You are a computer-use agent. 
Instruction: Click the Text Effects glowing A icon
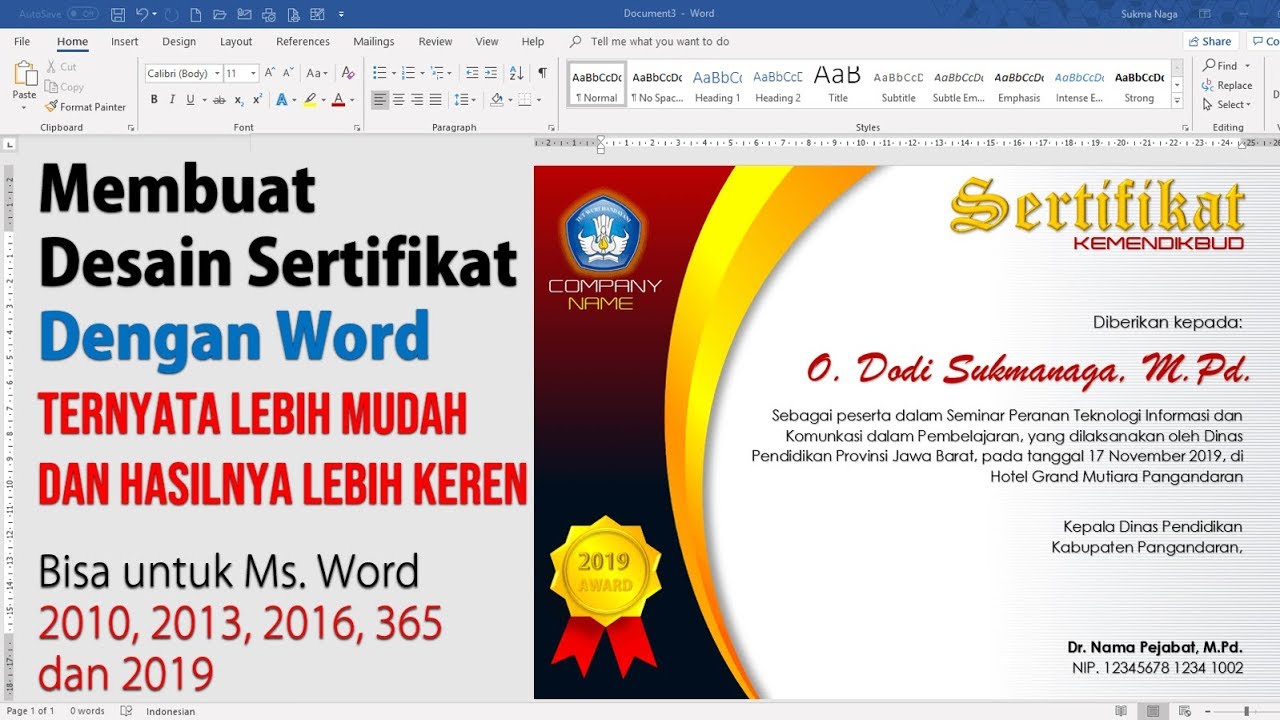point(282,100)
